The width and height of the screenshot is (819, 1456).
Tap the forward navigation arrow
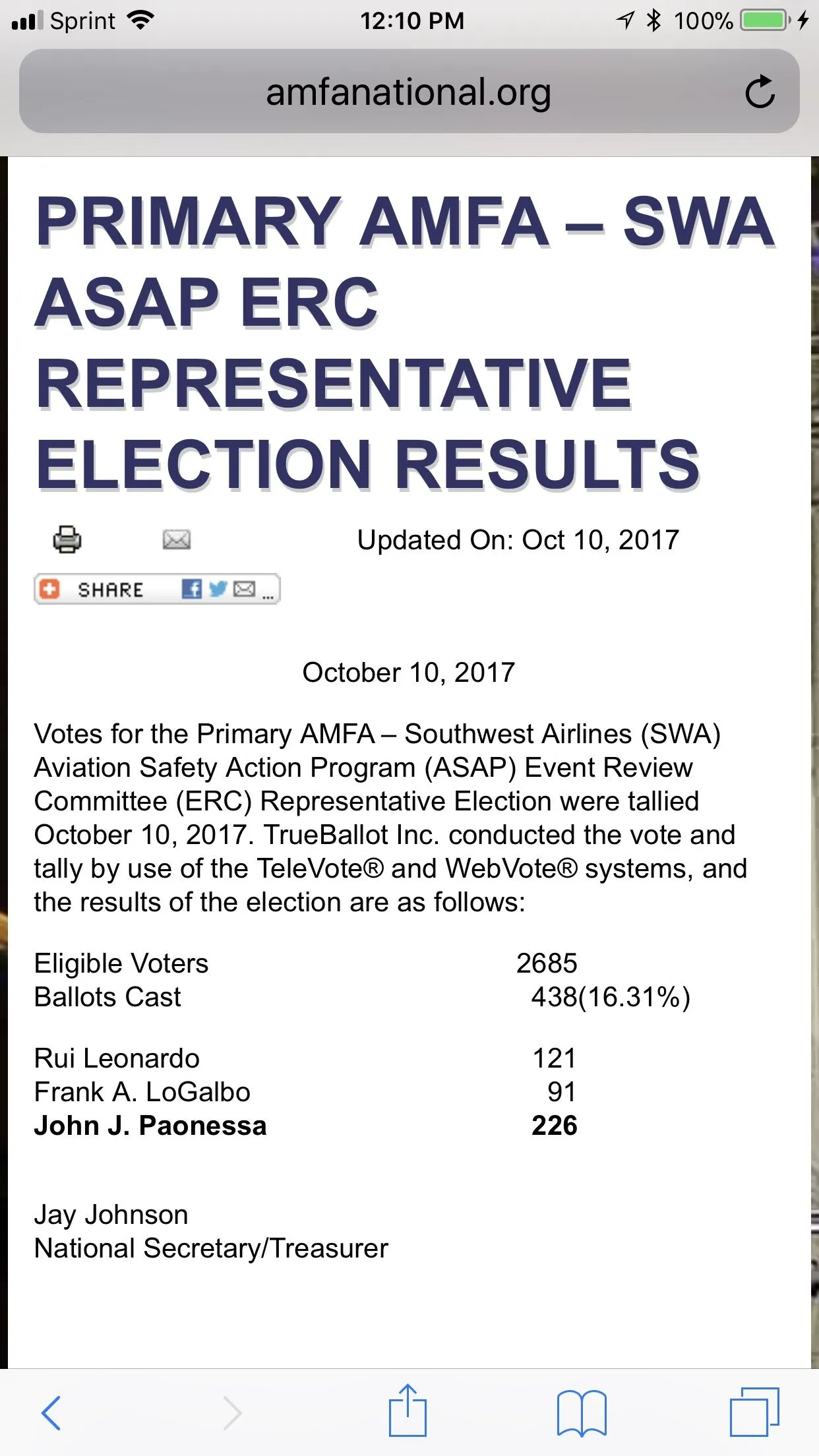(232, 1412)
